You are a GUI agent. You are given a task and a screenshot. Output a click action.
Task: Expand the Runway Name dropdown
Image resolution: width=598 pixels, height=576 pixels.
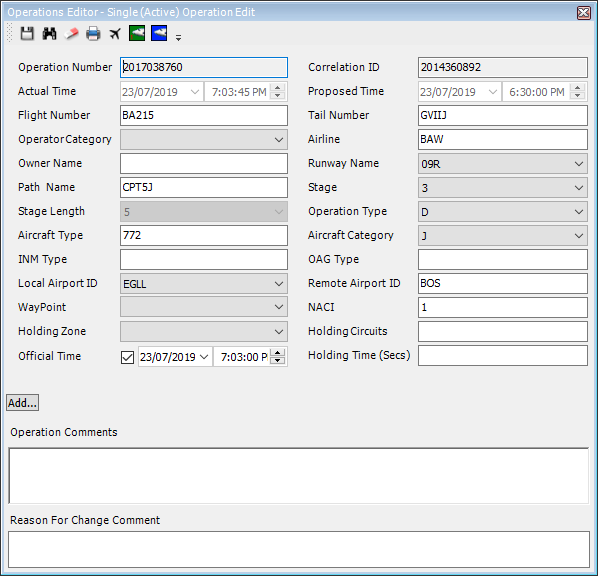[579, 164]
